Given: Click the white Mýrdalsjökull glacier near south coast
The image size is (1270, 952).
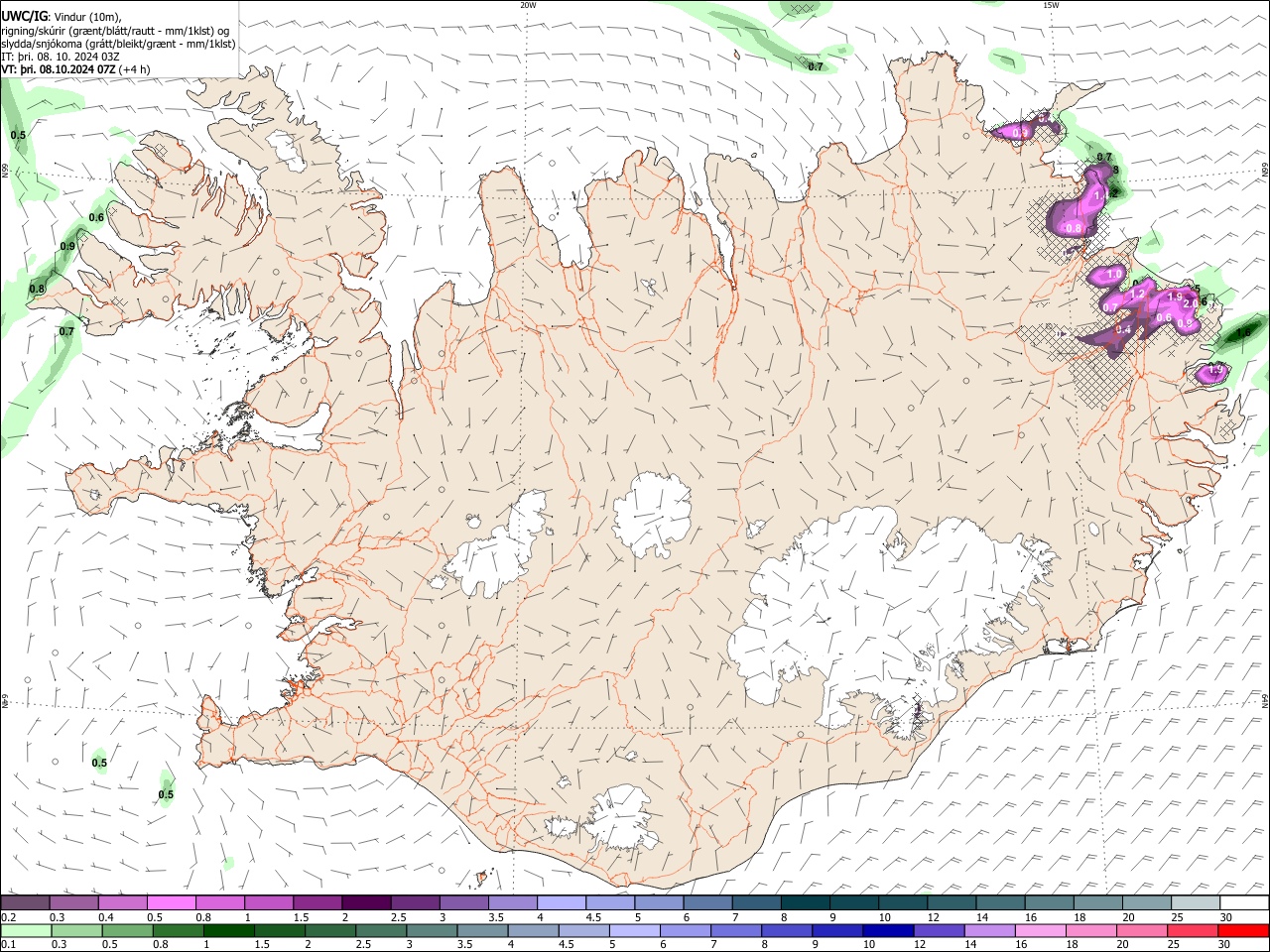Looking at the screenshot, I should coord(621,820).
